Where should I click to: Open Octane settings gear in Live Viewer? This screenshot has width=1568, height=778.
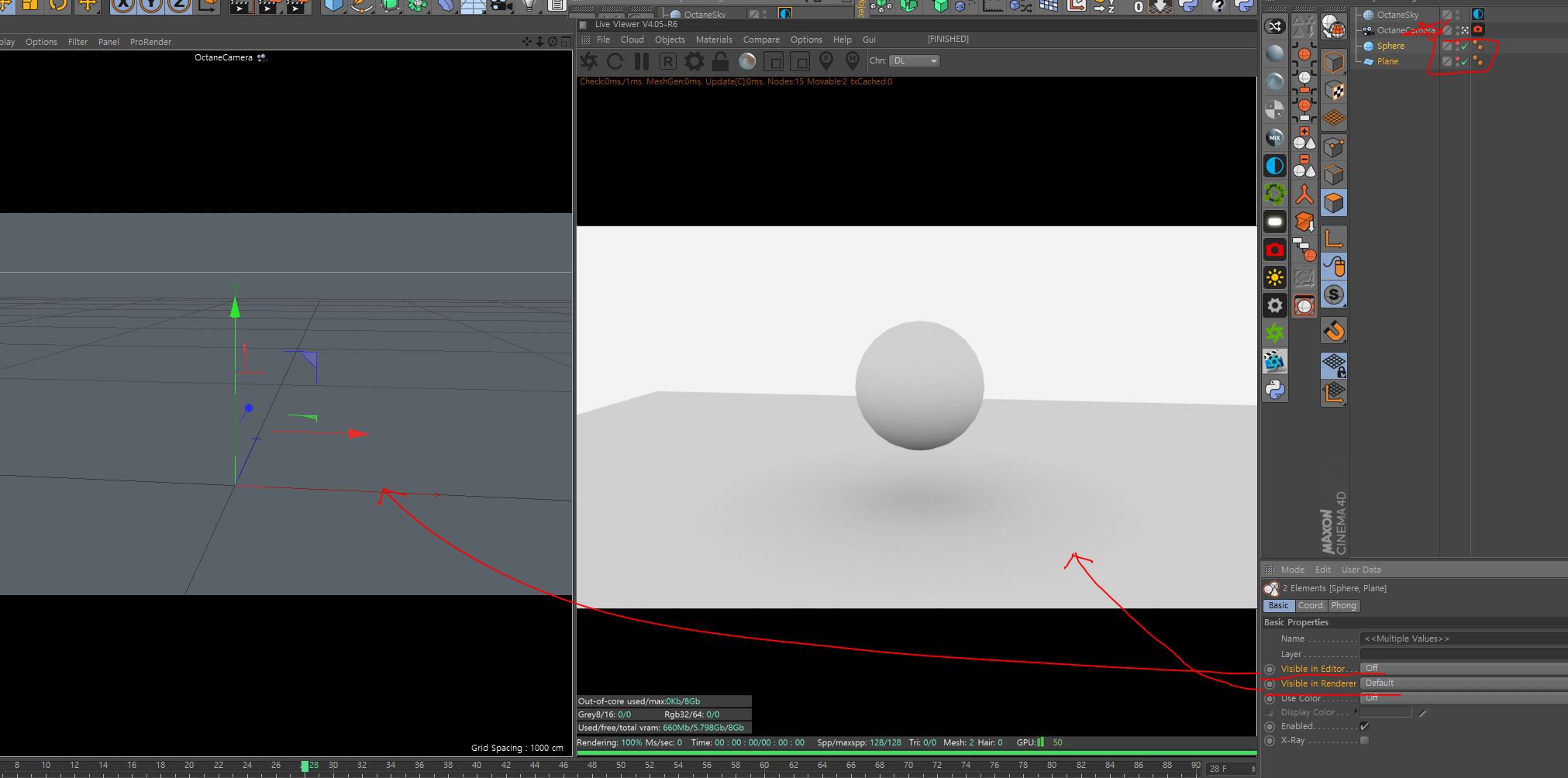pos(694,61)
